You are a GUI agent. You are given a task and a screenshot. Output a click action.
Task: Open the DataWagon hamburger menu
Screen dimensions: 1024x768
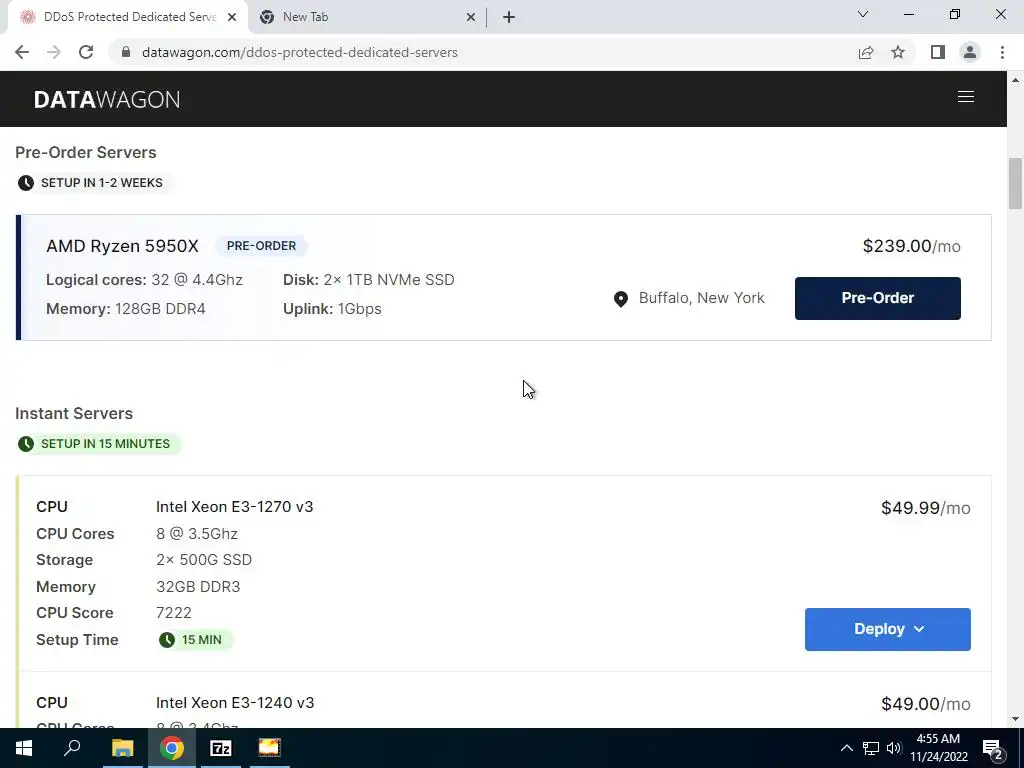[x=966, y=97]
